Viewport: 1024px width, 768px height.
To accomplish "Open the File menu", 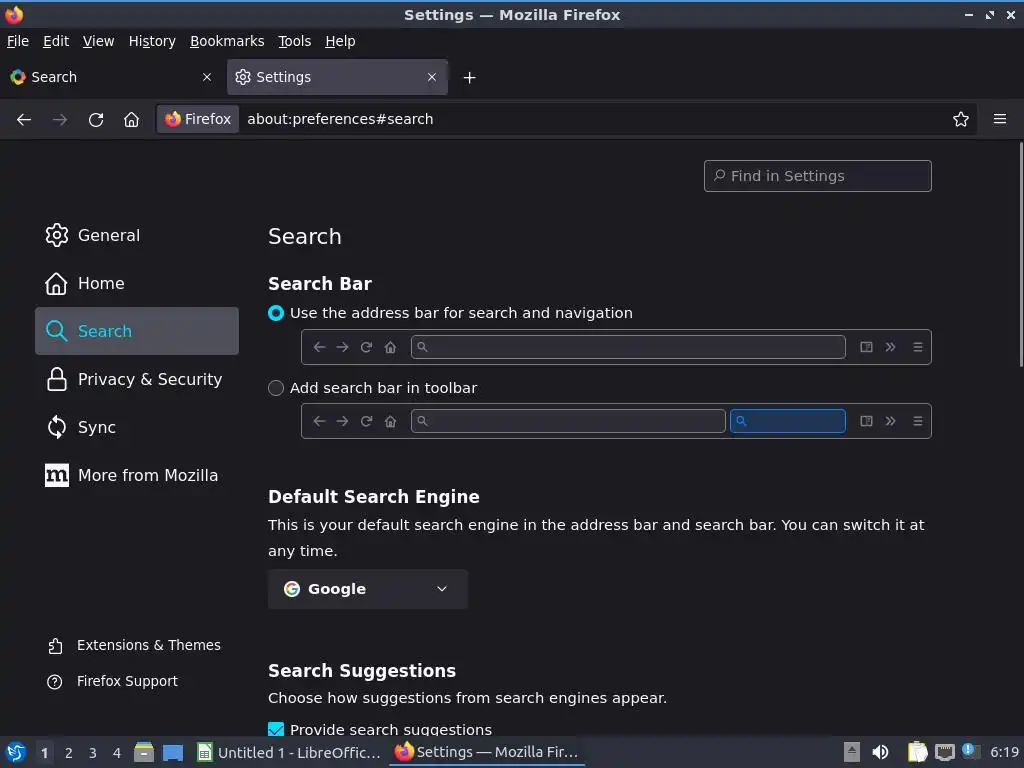I will [x=18, y=41].
